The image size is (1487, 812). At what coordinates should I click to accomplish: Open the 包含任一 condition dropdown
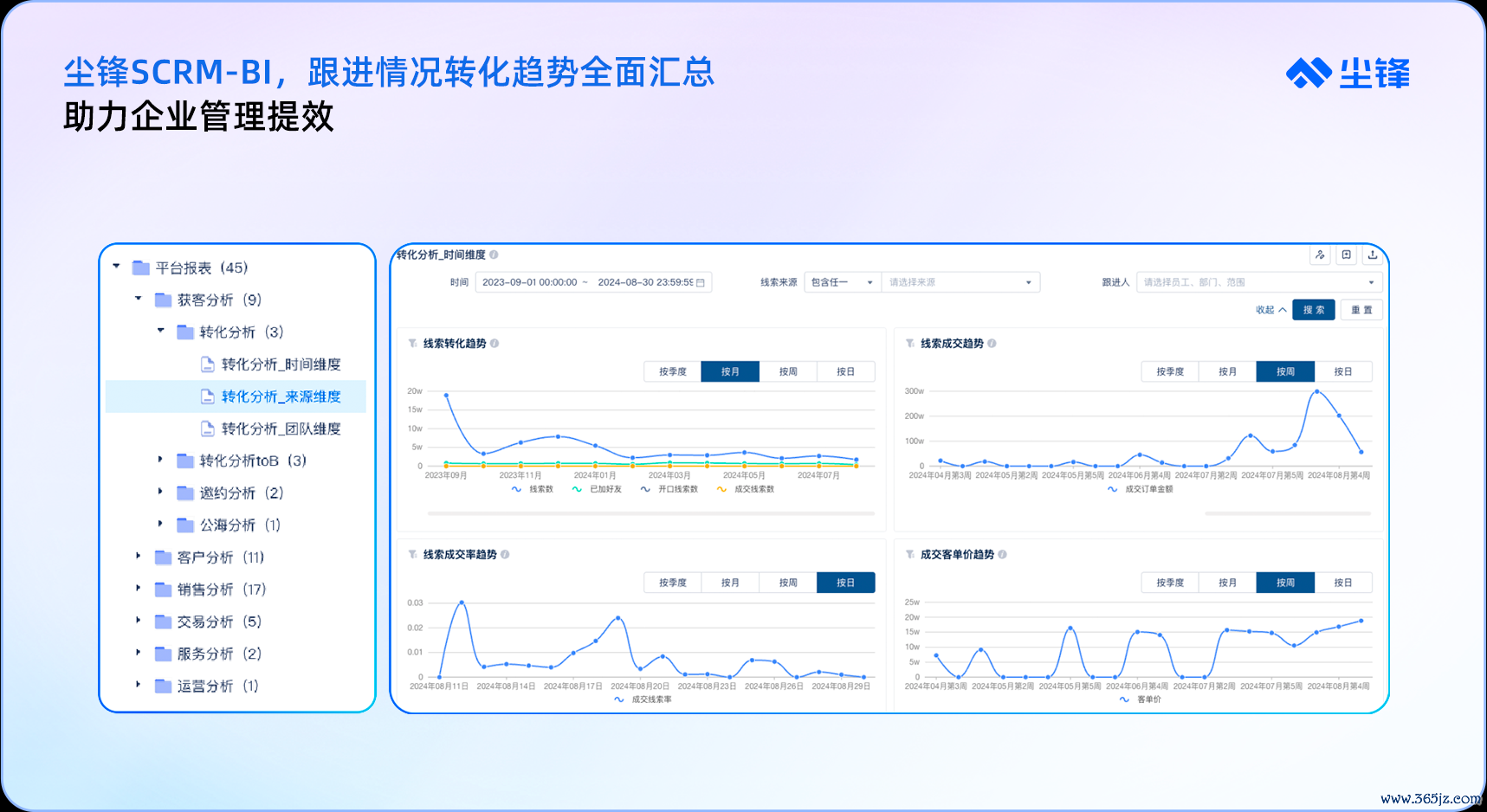(x=843, y=282)
